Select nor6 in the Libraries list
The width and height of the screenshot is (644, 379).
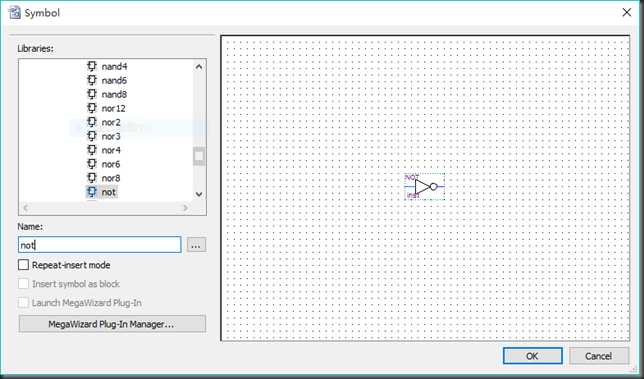pyautogui.click(x=111, y=164)
